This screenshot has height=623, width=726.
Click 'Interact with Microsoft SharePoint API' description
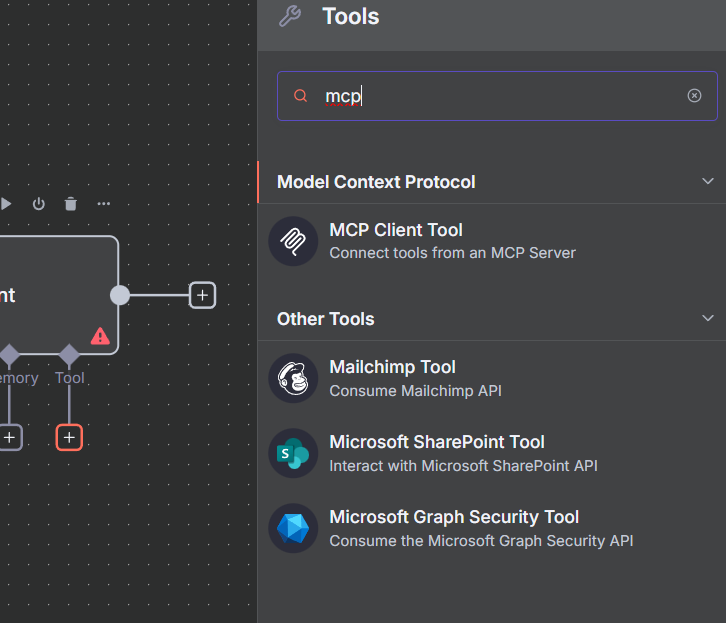(x=463, y=466)
